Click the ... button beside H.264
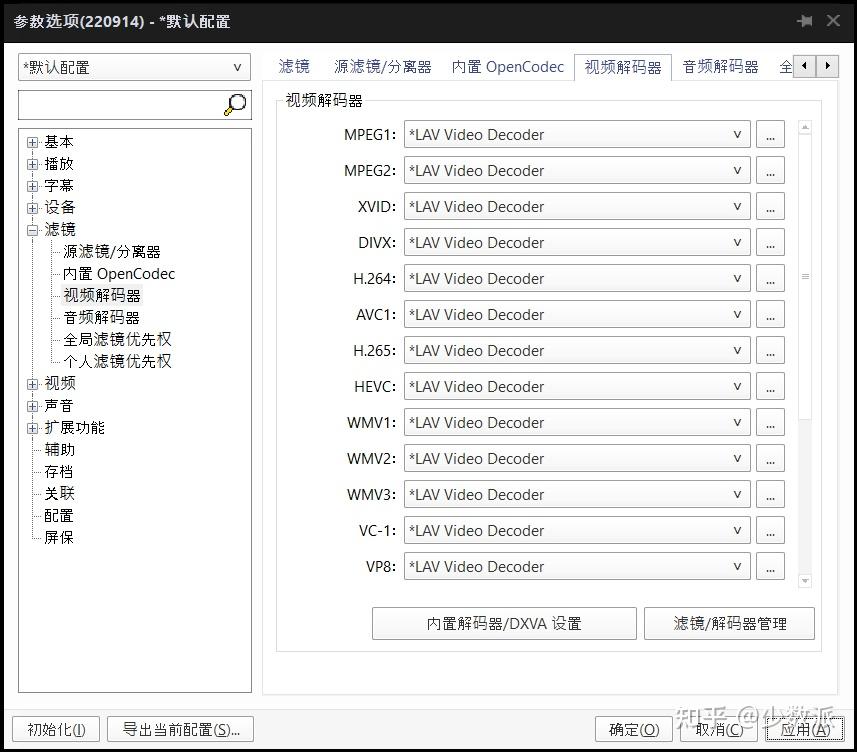The width and height of the screenshot is (857, 752). (770, 278)
